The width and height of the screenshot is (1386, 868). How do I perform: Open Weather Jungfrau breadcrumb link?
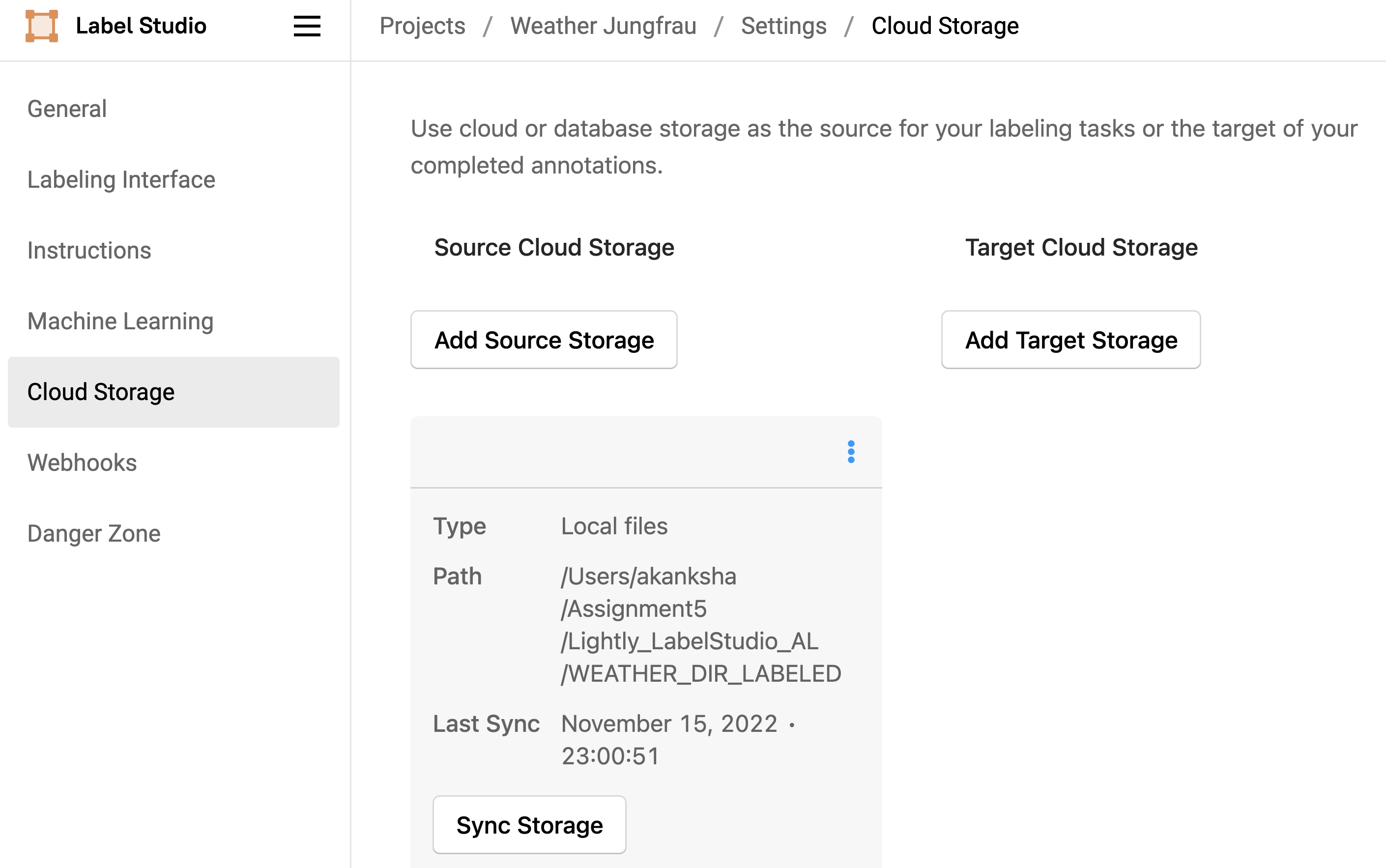pyautogui.click(x=603, y=26)
